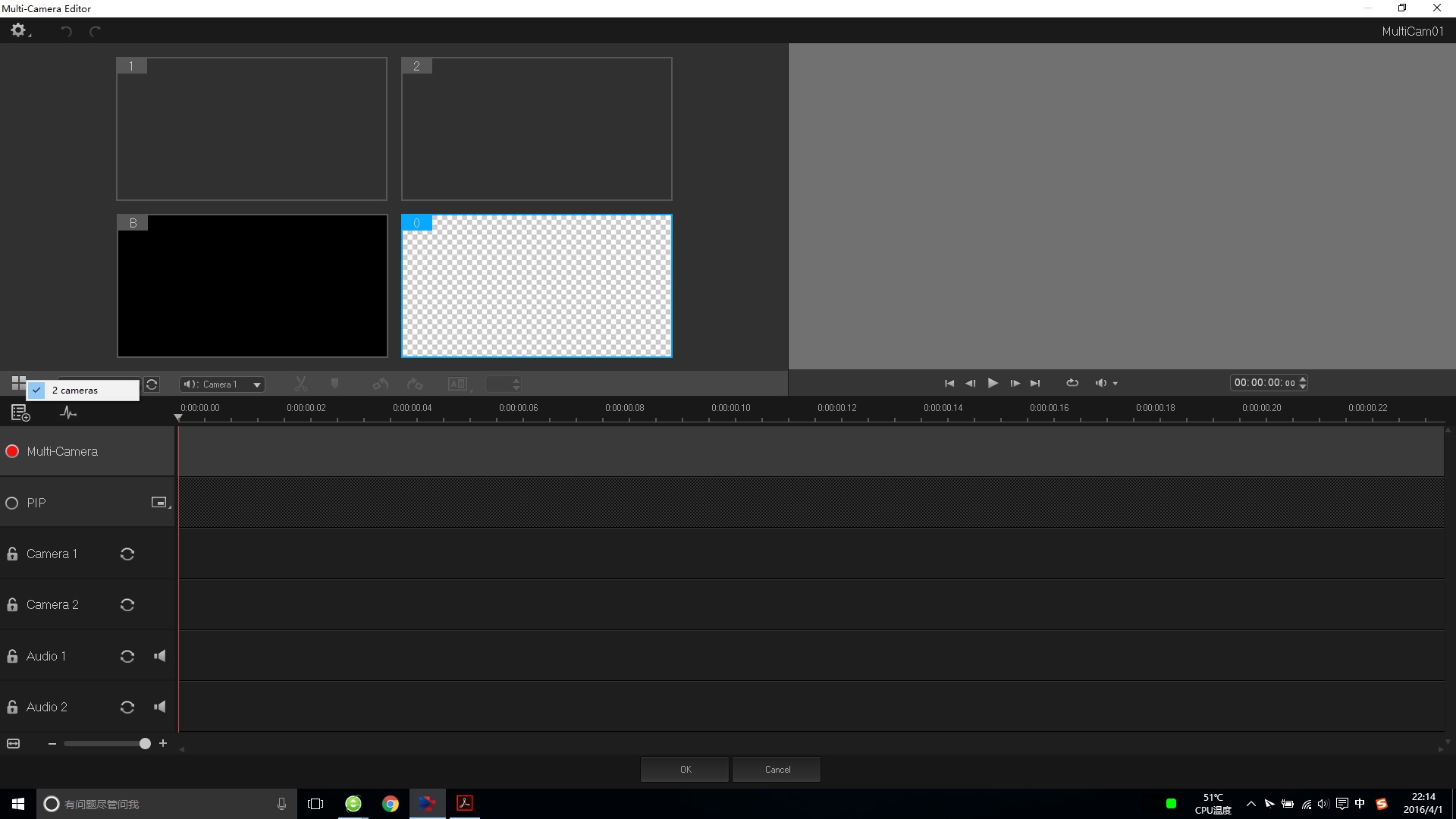1456x819 pixels.
Task: Toggle loop playback
Action: coord(1072,383)
